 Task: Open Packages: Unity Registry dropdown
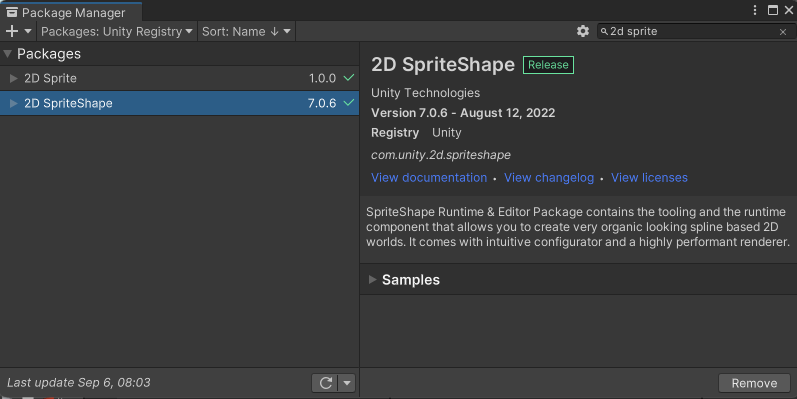(117, 32)
